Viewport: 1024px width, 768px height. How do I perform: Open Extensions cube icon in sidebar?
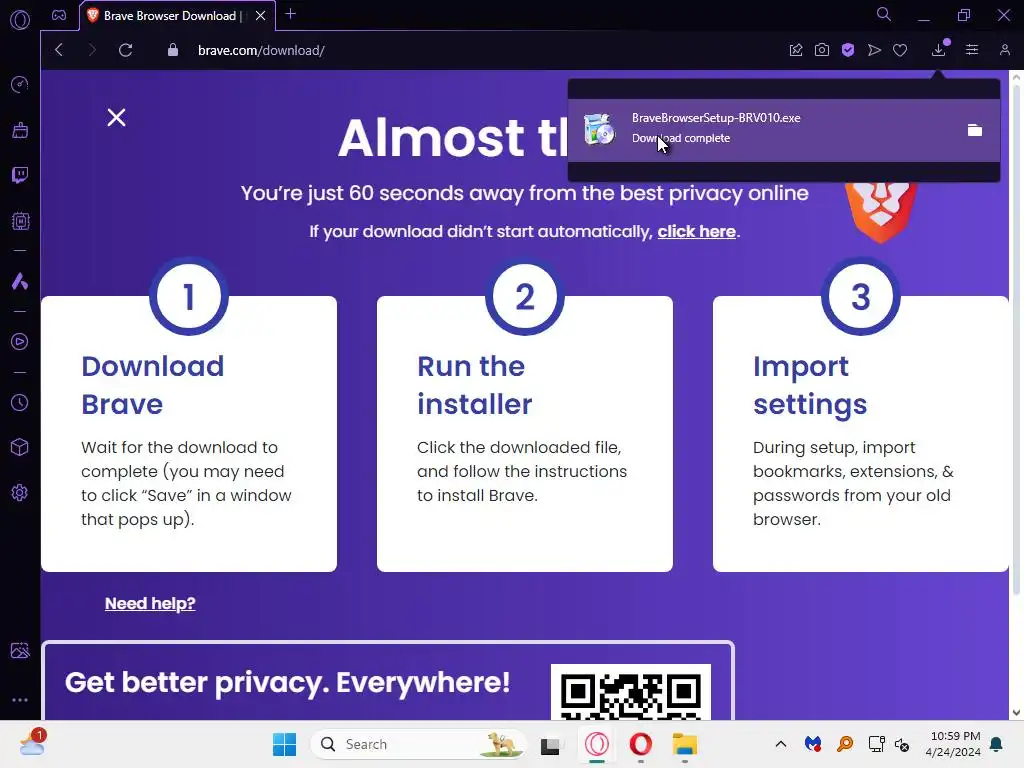[20, 447]
